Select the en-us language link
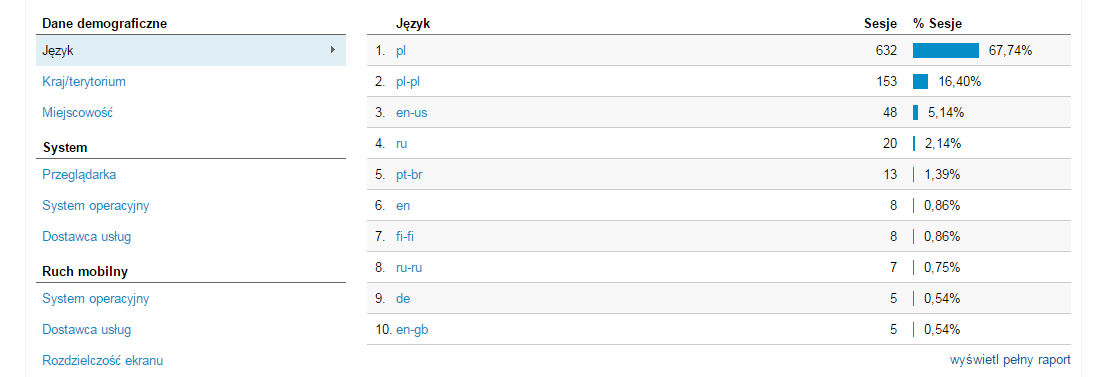Image resolution: width=1104 pixels, height=377 pixels. [411, 113]
